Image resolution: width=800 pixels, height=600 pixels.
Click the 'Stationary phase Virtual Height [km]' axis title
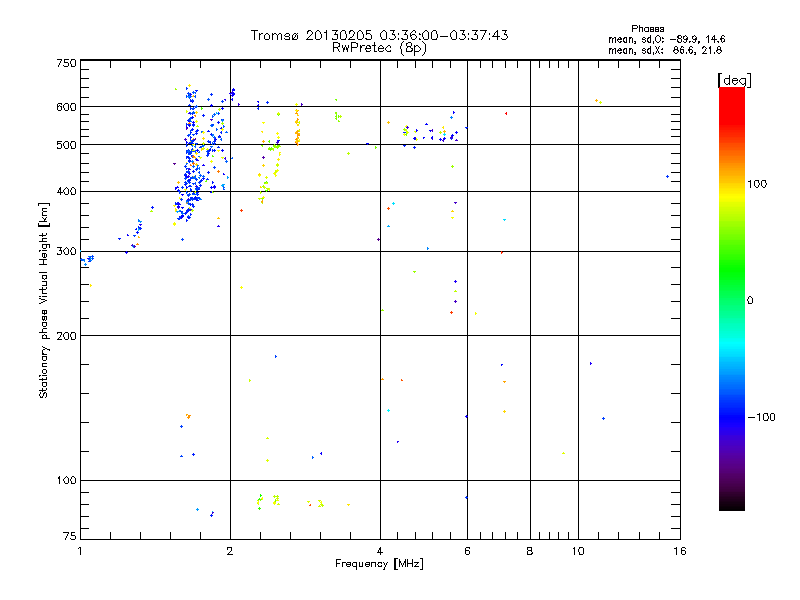(44, 300)
